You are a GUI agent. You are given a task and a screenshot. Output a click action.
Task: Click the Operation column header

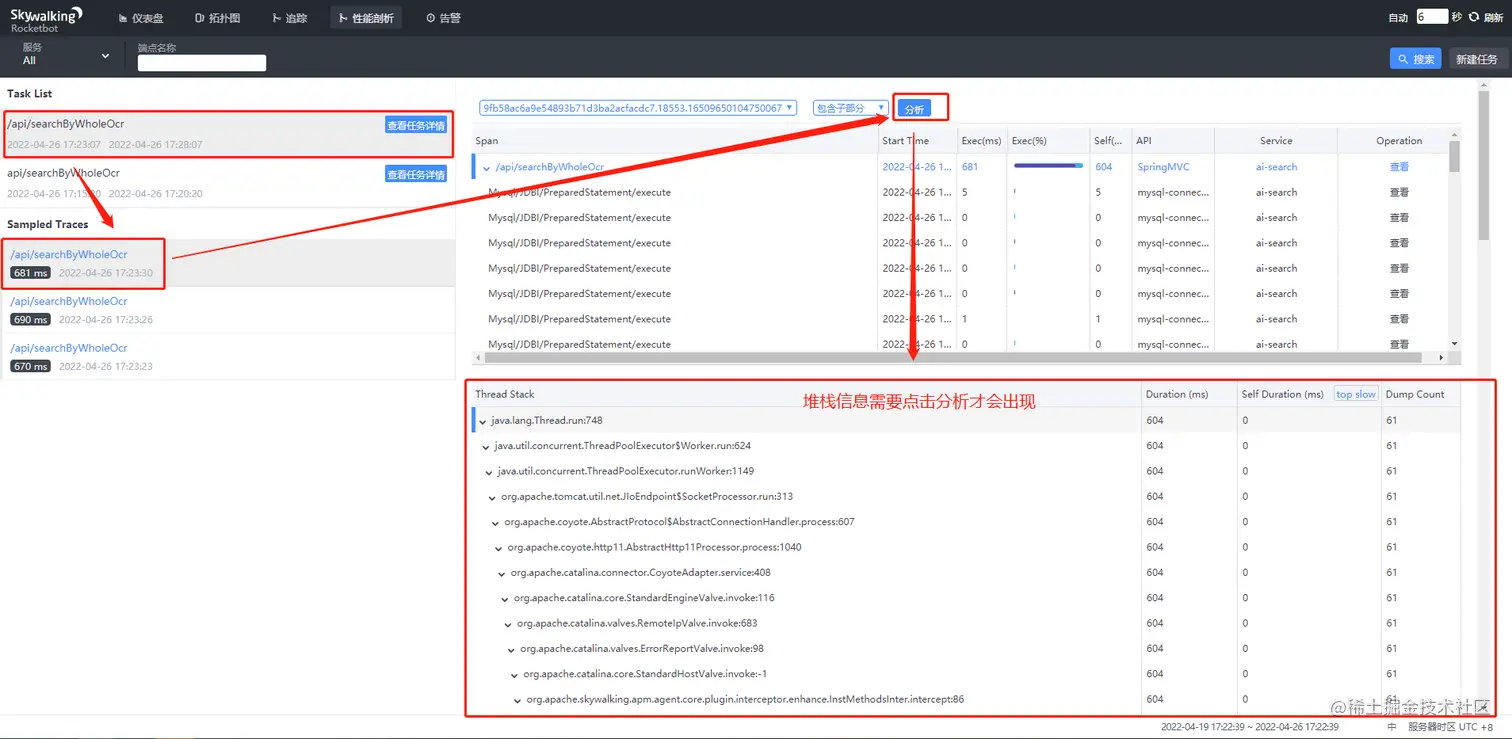(1399, 141)
